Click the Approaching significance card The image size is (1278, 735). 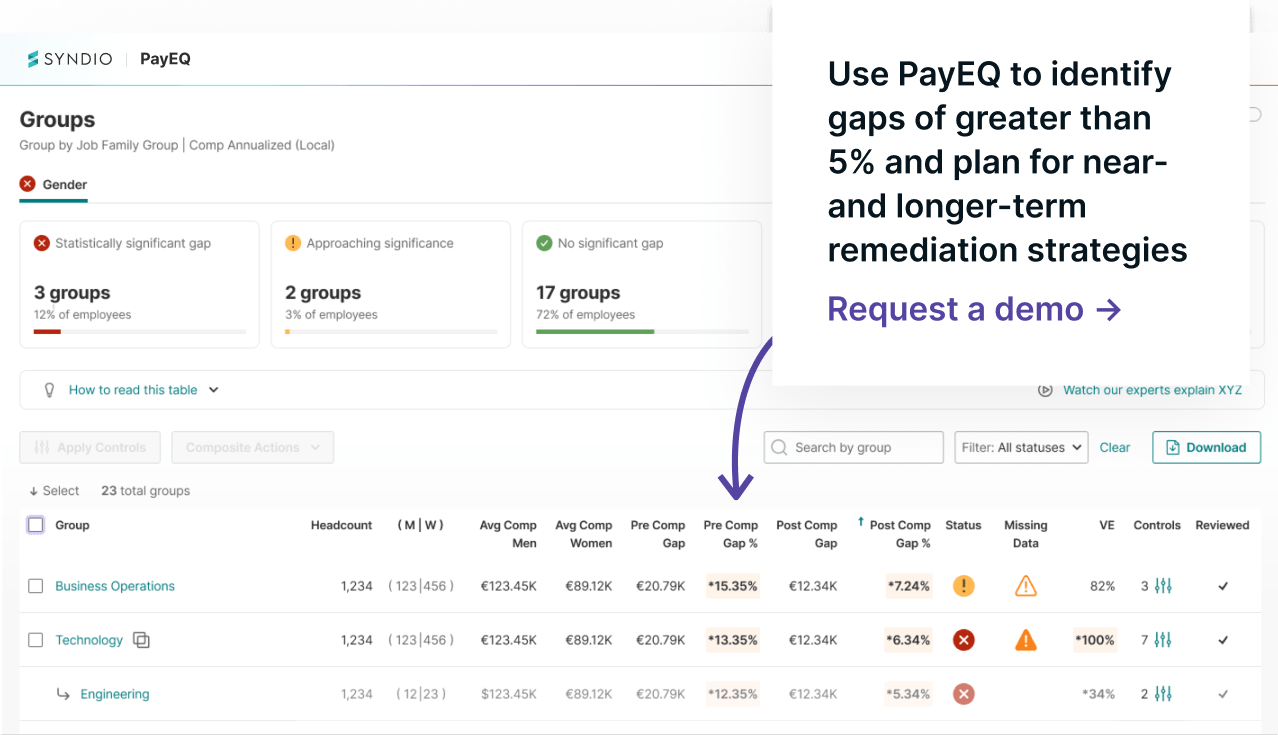(x=391, y=285)
